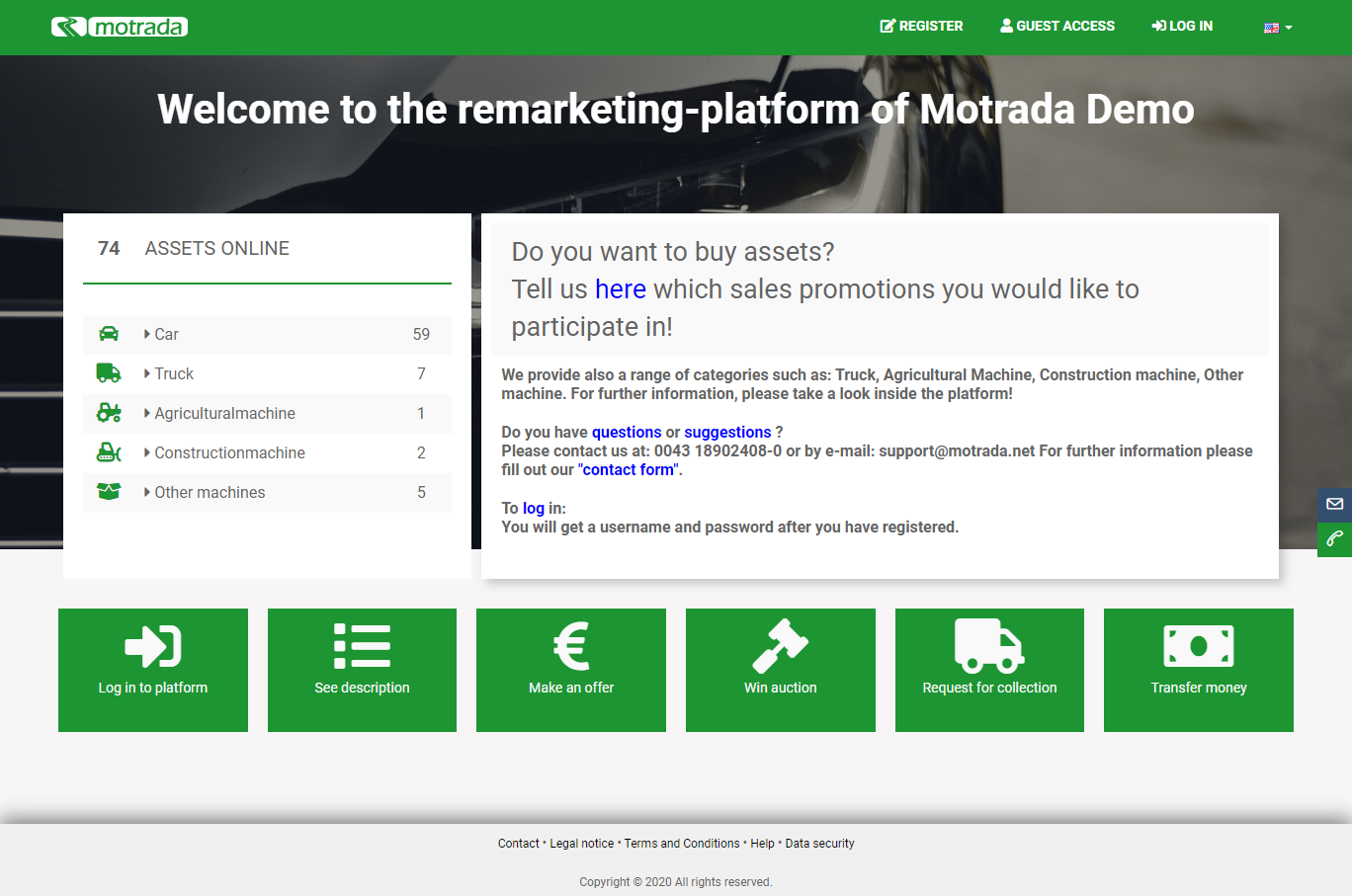
Task: Open the GUEST ACCESS menu item
Action: pos(1057,26)
